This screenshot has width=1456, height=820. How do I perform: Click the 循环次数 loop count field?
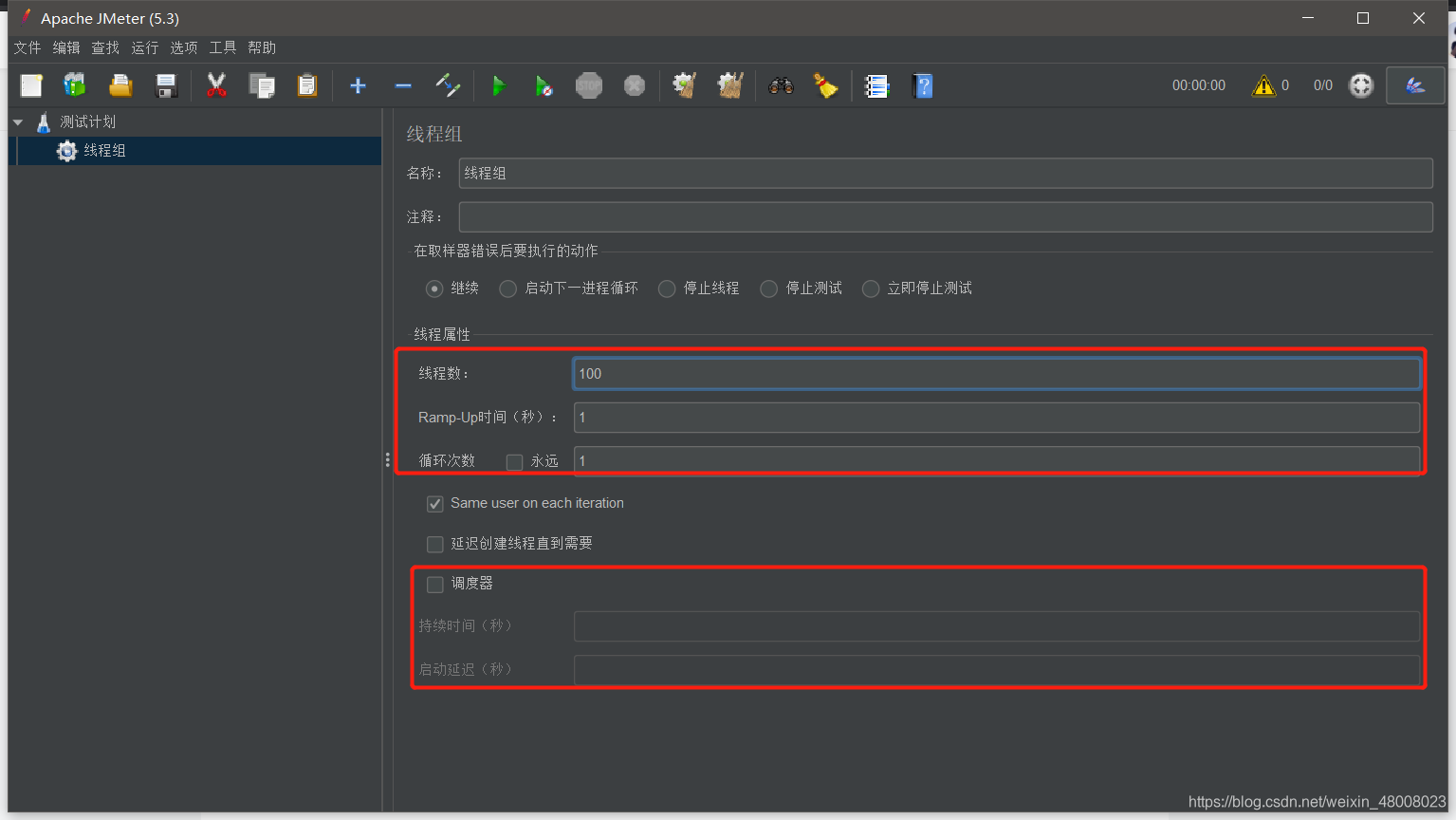click(997, 460)
